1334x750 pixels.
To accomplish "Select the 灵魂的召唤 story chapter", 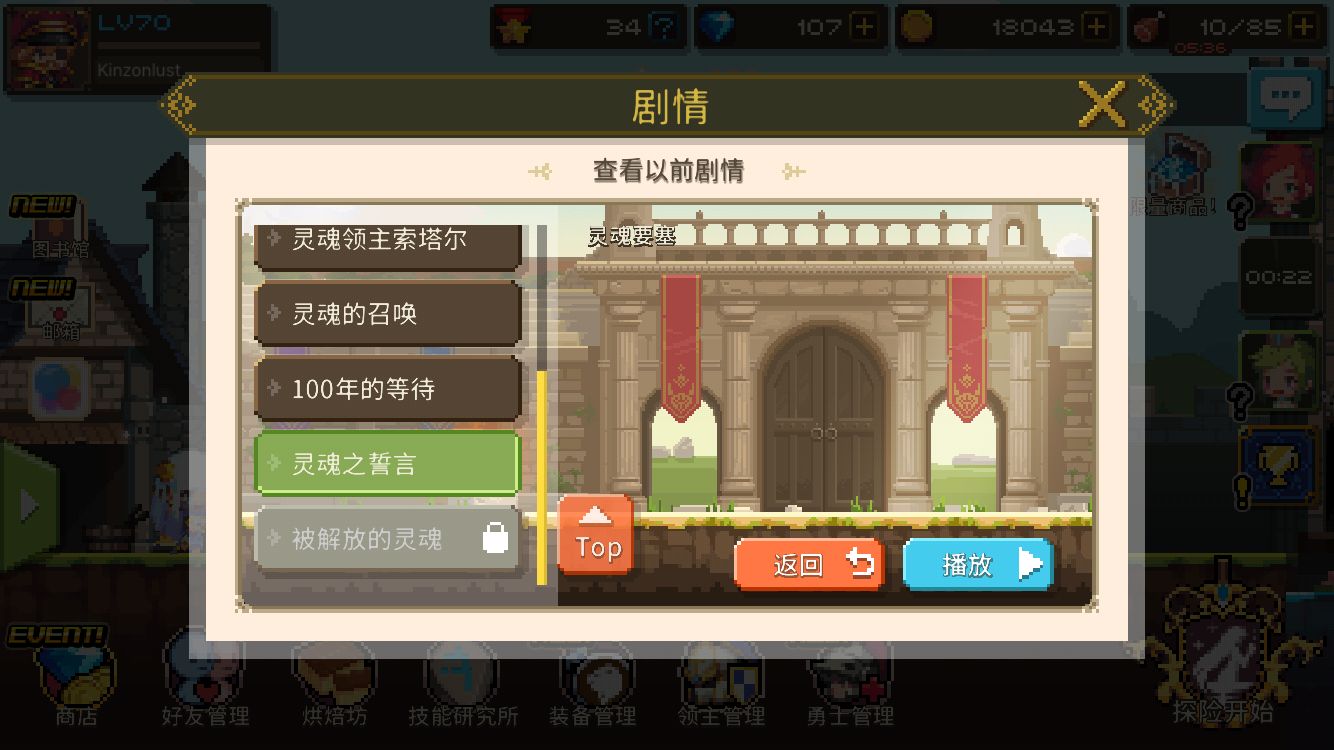I will [x=388, y=314].
